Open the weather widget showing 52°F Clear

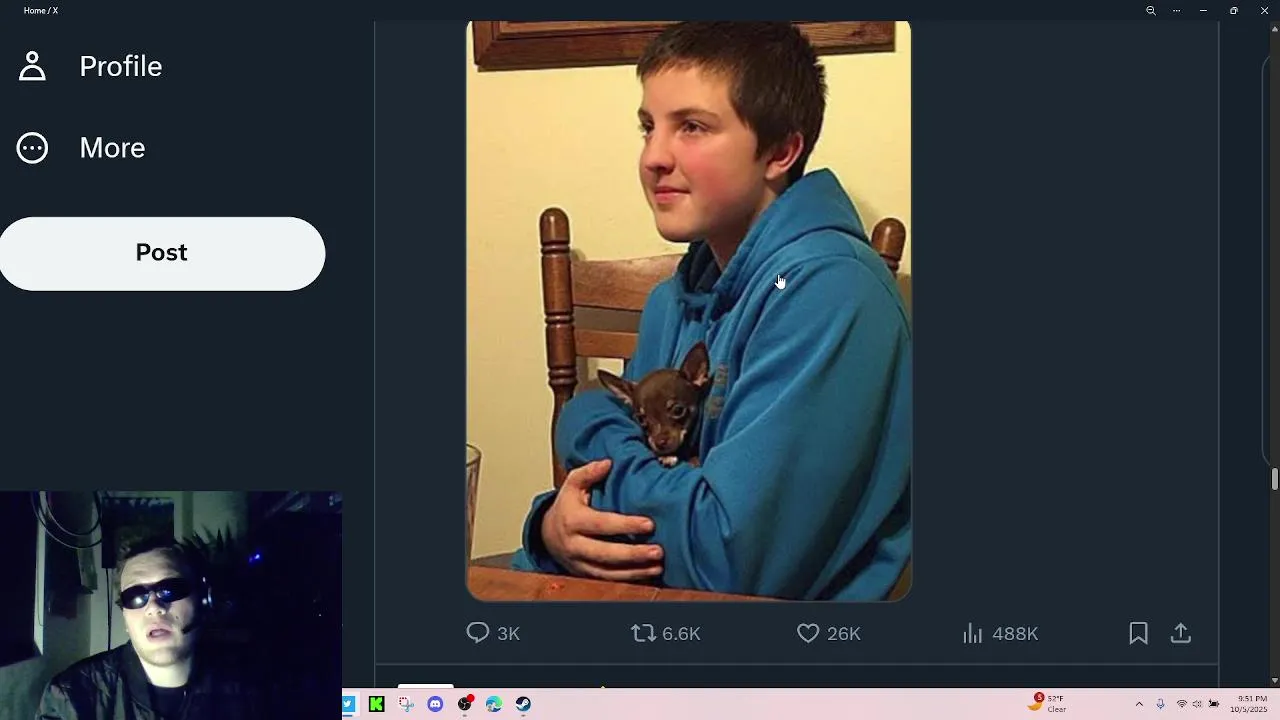click(1047, 703)
